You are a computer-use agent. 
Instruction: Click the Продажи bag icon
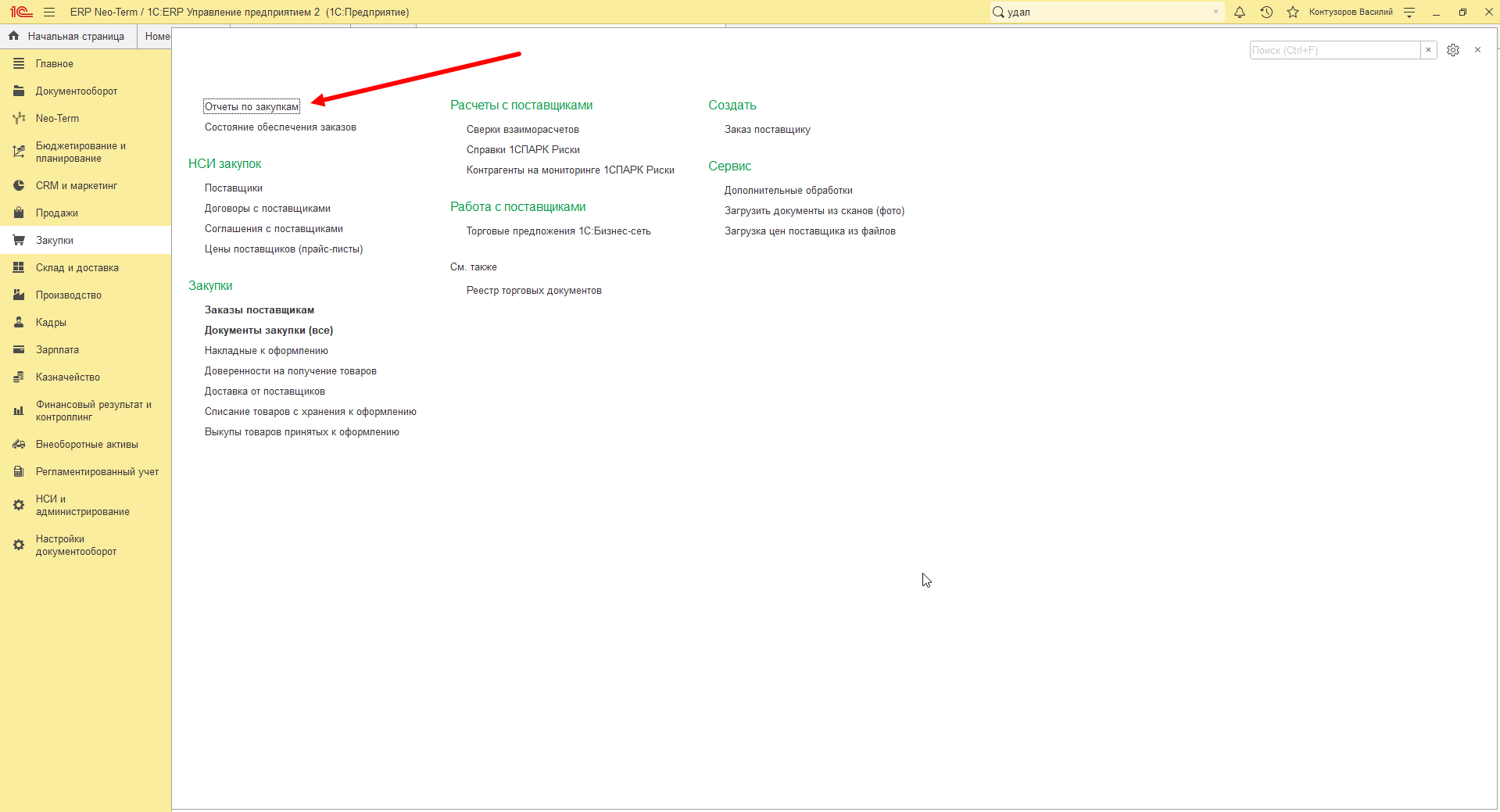tap(19, 213)
